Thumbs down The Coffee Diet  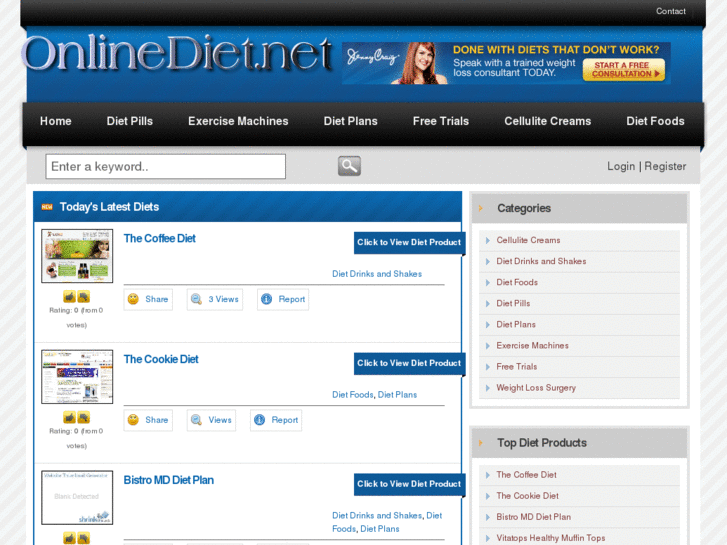83,296
